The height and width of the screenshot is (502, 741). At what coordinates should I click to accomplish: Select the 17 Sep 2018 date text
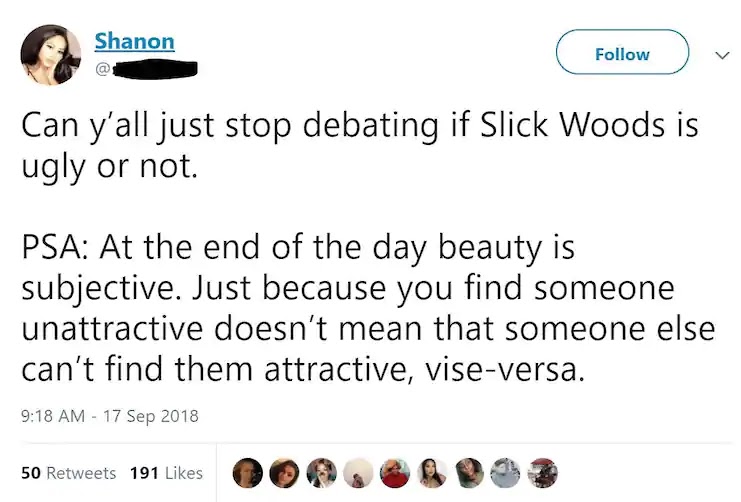tap(151, 416)
